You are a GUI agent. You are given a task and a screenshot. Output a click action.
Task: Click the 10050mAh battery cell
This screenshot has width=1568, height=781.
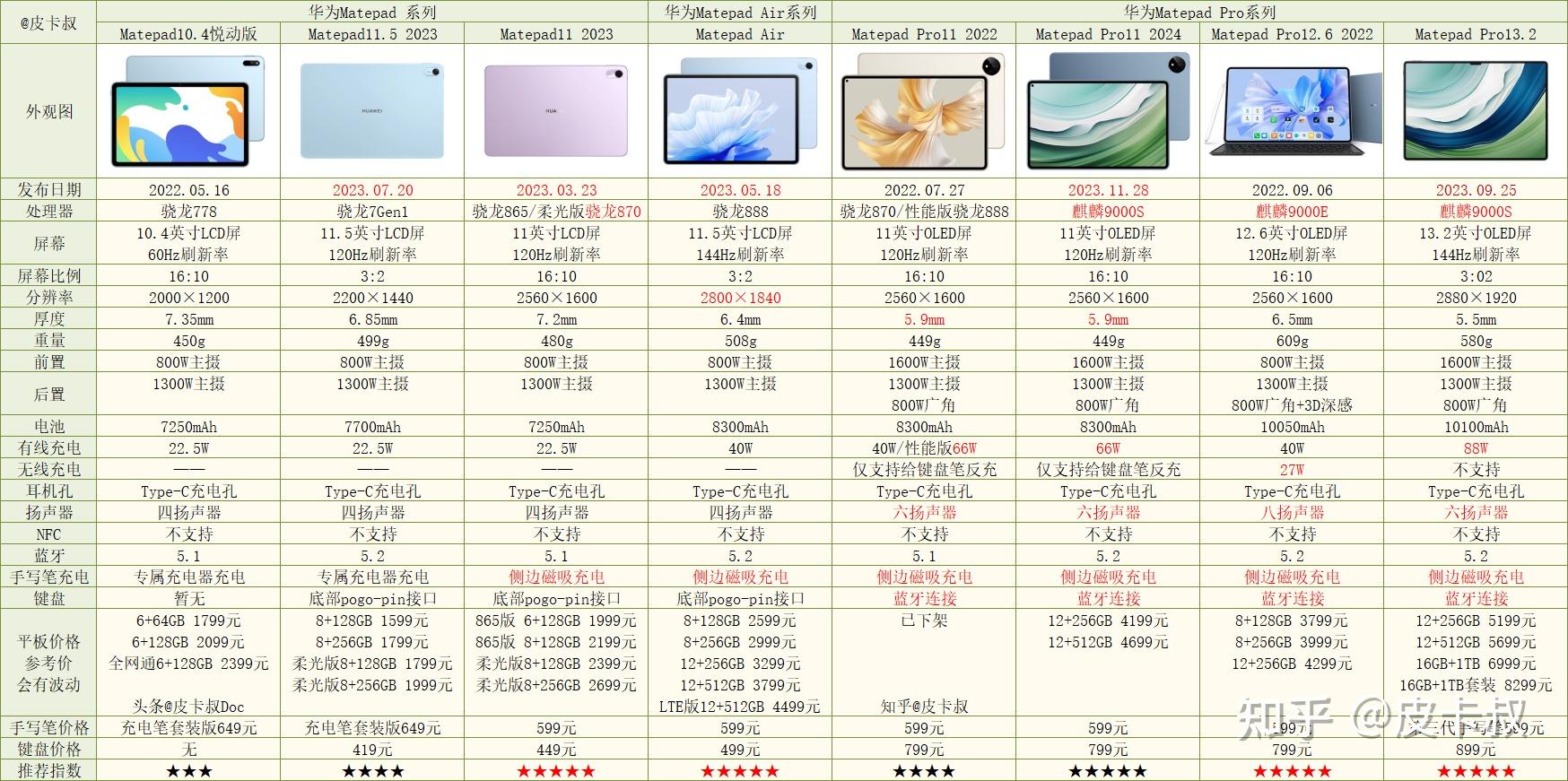1292,427
